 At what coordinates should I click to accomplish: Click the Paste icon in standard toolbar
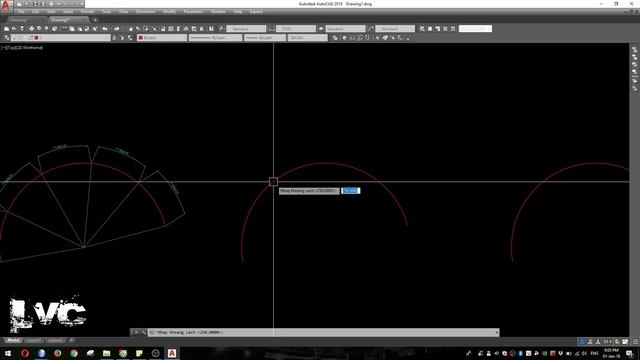click(x=80, y=29)
